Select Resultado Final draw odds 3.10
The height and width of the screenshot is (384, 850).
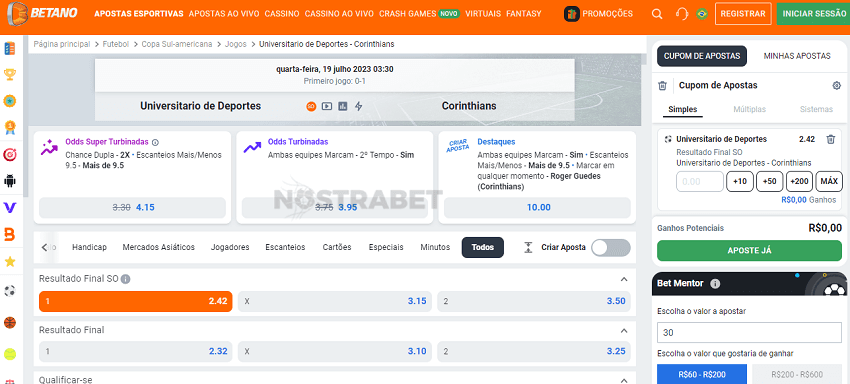point(335,351)
